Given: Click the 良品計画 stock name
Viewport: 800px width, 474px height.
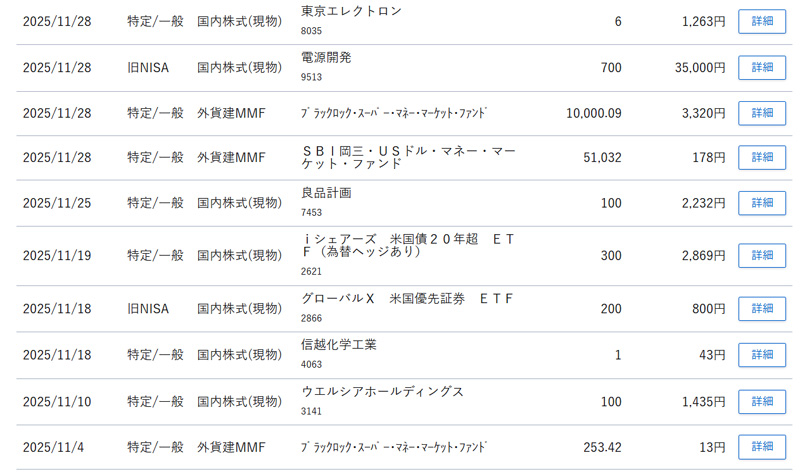Looking at the screenshot, I should (x=326, y=193).
